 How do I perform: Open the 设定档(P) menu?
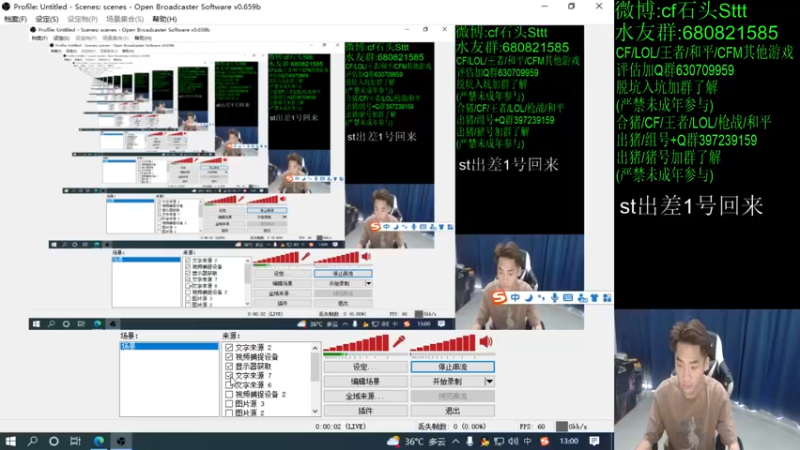[82, 19]
